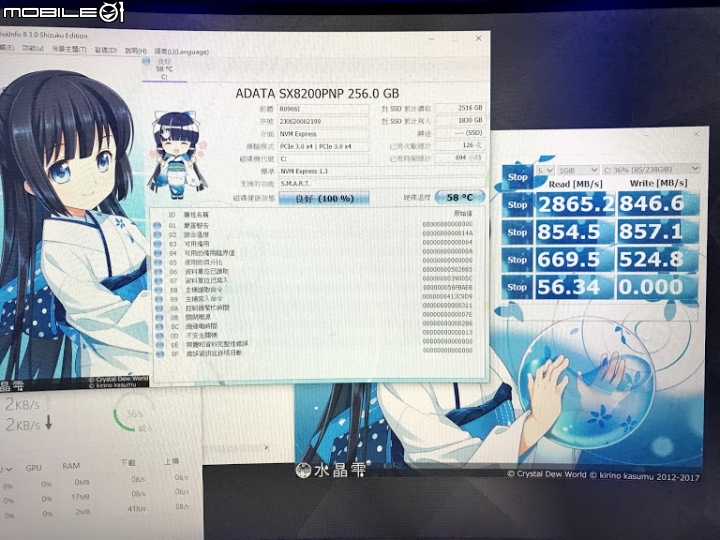Click status orb for SMART attribute 05
Image resolution: width=720 pixels, height=540 pixels.
(158, 262)
